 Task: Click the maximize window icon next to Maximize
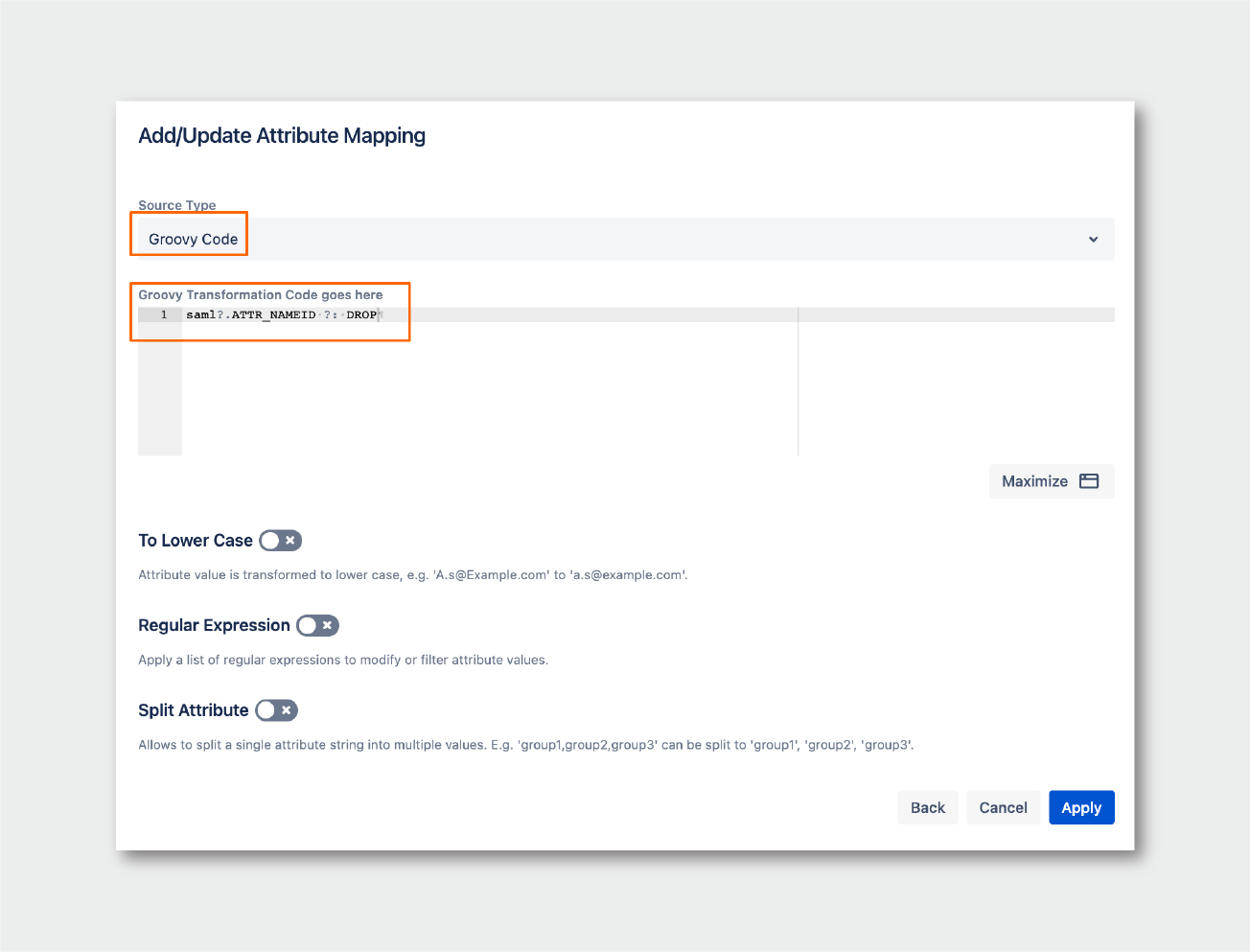coord(1089,481)
